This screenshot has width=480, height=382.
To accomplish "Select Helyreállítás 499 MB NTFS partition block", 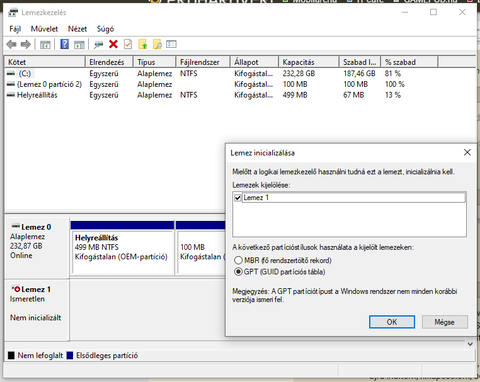I will coord(123,248).
